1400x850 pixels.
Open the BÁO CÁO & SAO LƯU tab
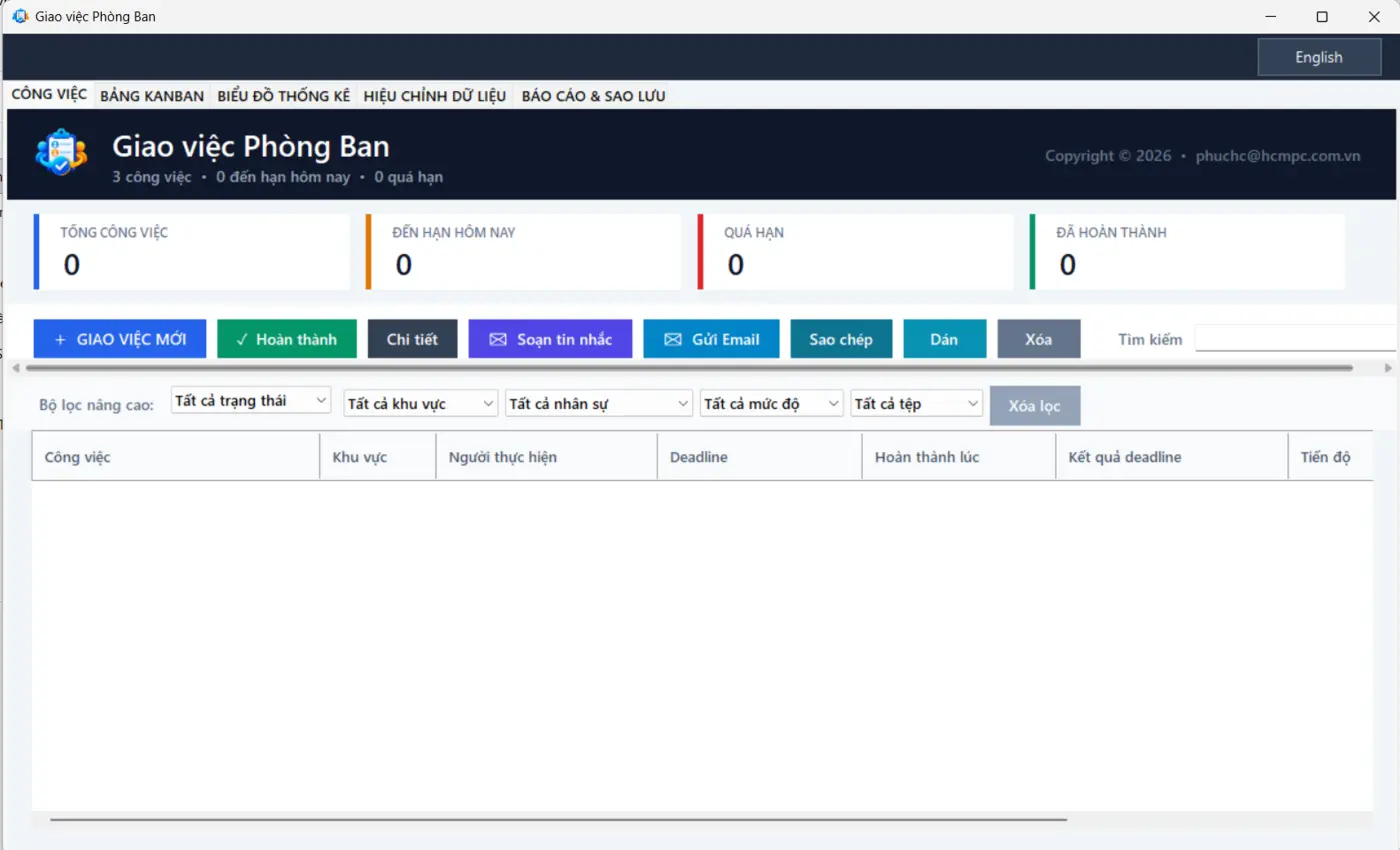click(x=594, y=96)
